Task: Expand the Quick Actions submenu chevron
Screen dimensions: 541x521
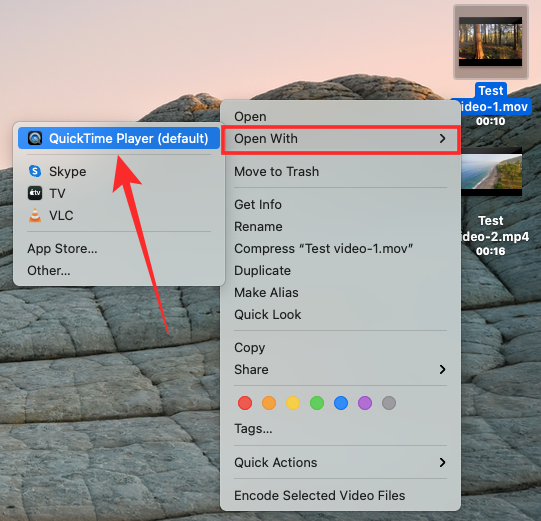Action: pyautogui.click(x=443, y=463)
